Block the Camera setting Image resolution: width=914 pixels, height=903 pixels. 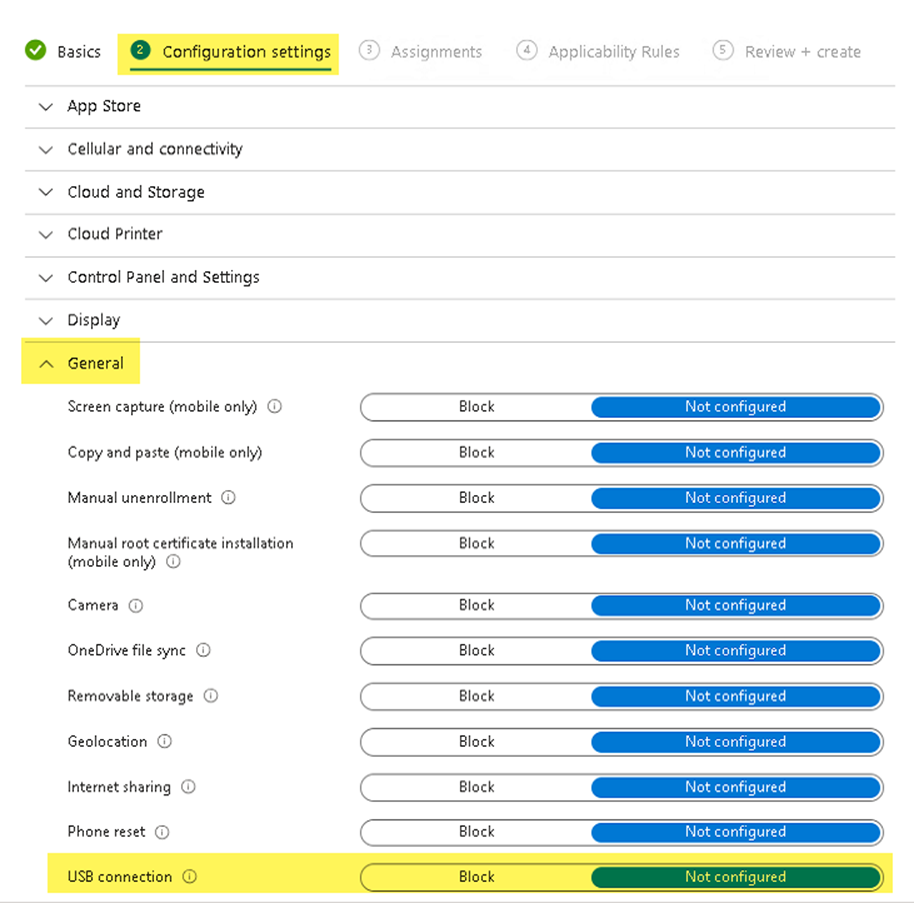[476, 605]
